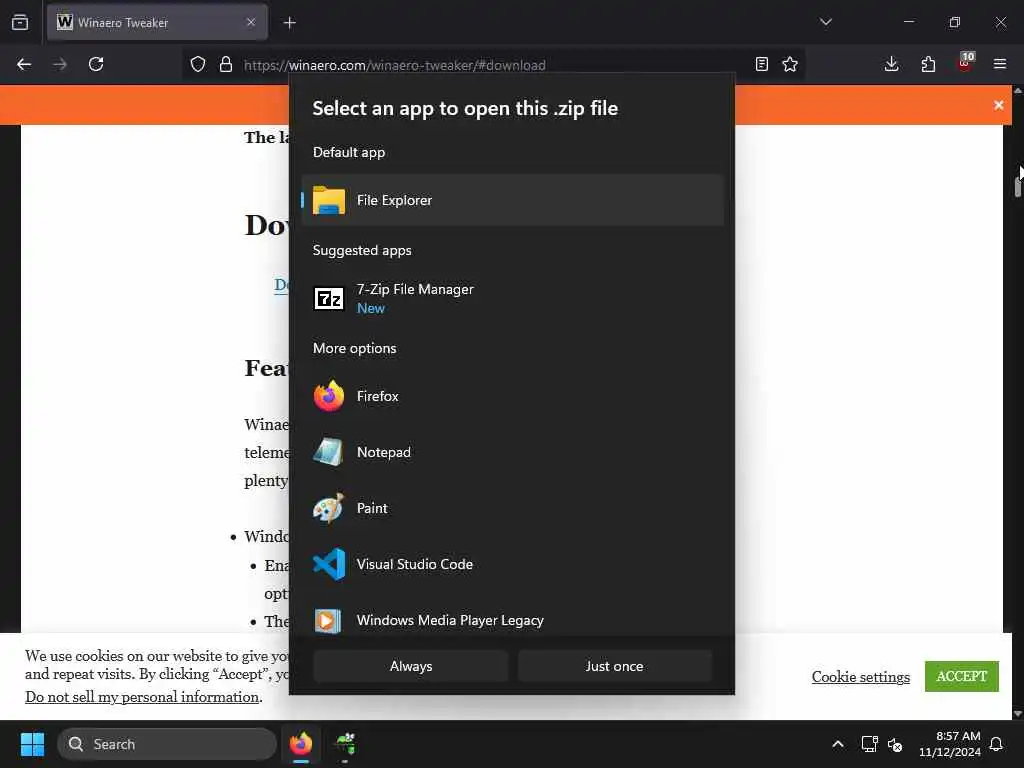1024x768 pixels.
Task: Open Do not sell my personal information link
Action: point(142,697)
